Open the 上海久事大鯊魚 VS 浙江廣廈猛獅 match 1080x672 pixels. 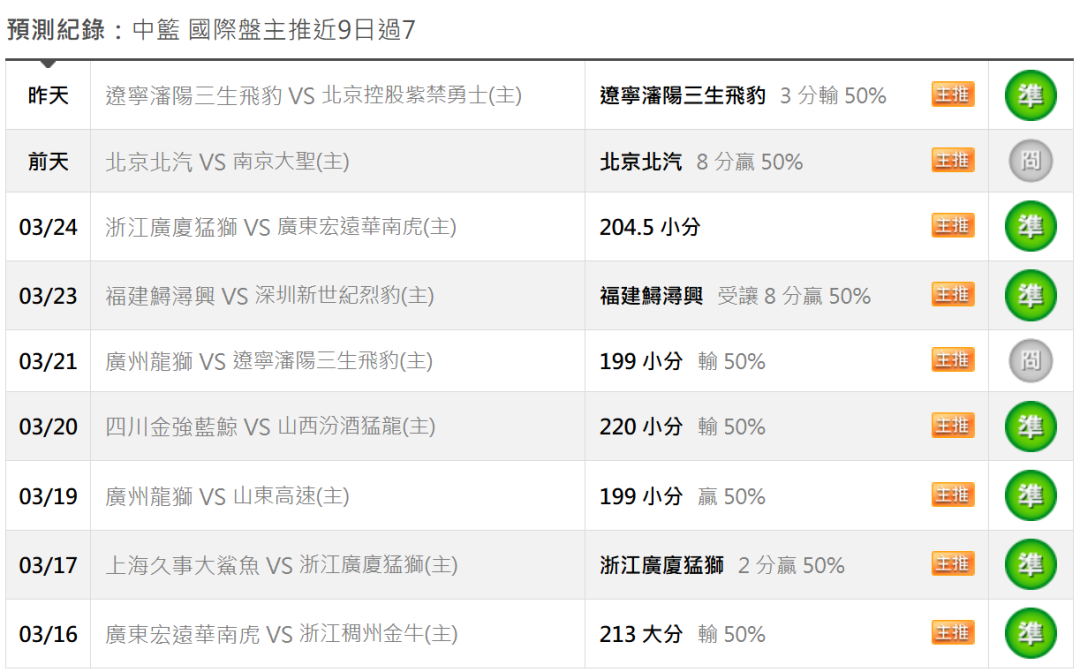tap(281, 565)
